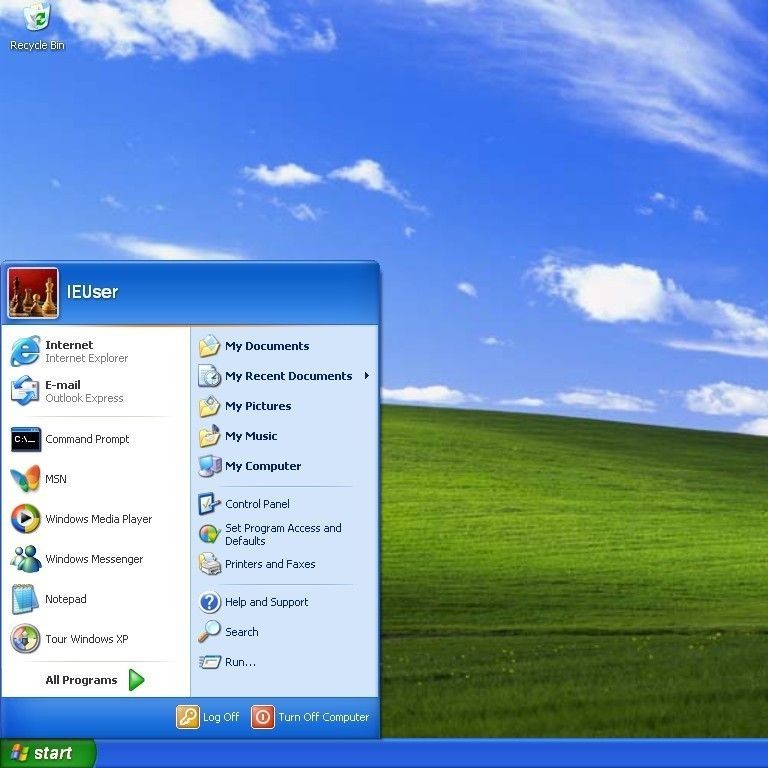Open Notepad via its notepad icon
This screenshot has height=768, width=768.
(x=25, y=599)
